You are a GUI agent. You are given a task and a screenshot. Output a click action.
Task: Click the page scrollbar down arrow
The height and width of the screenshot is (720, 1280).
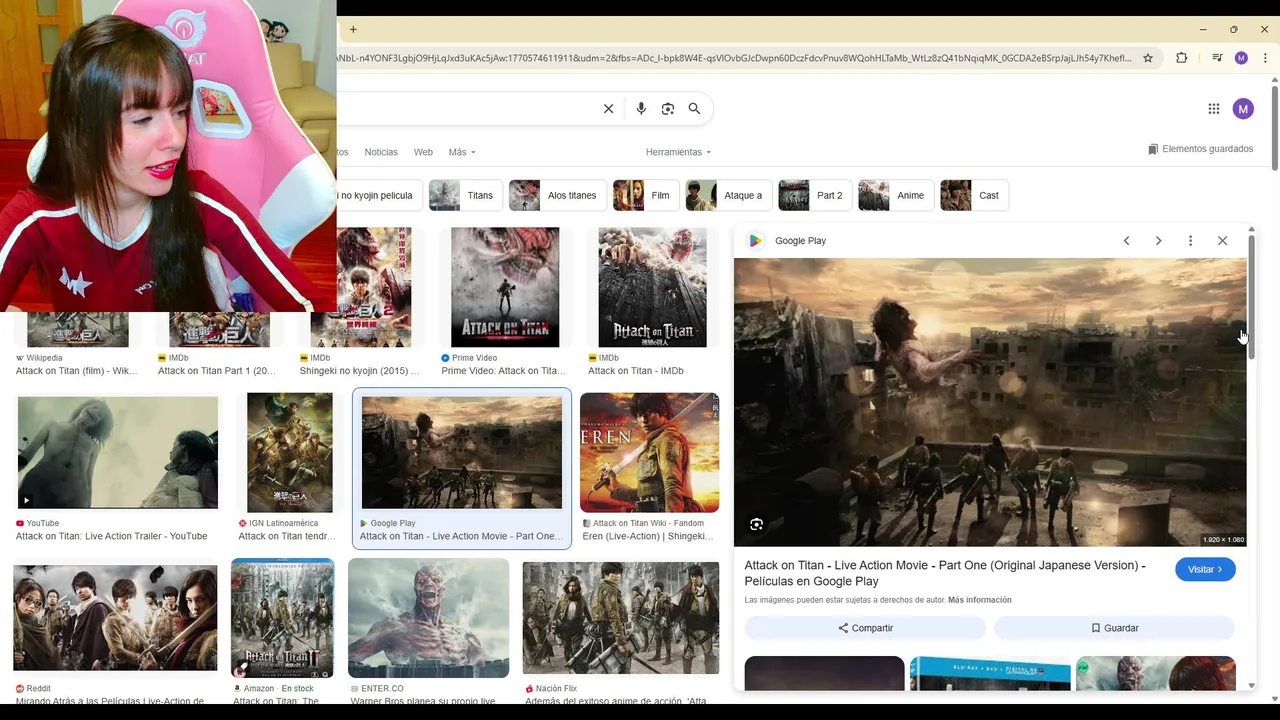click(1274, 697)
